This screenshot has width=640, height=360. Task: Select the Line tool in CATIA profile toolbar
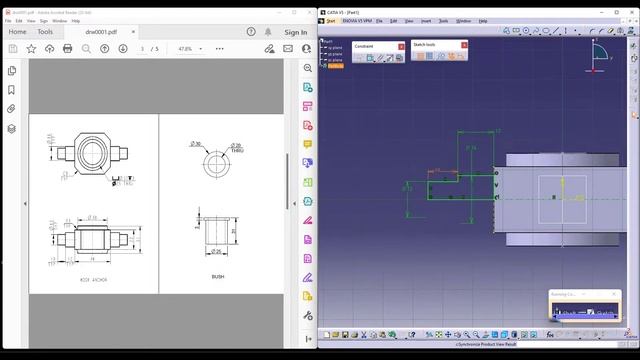[x=556, y=31]
